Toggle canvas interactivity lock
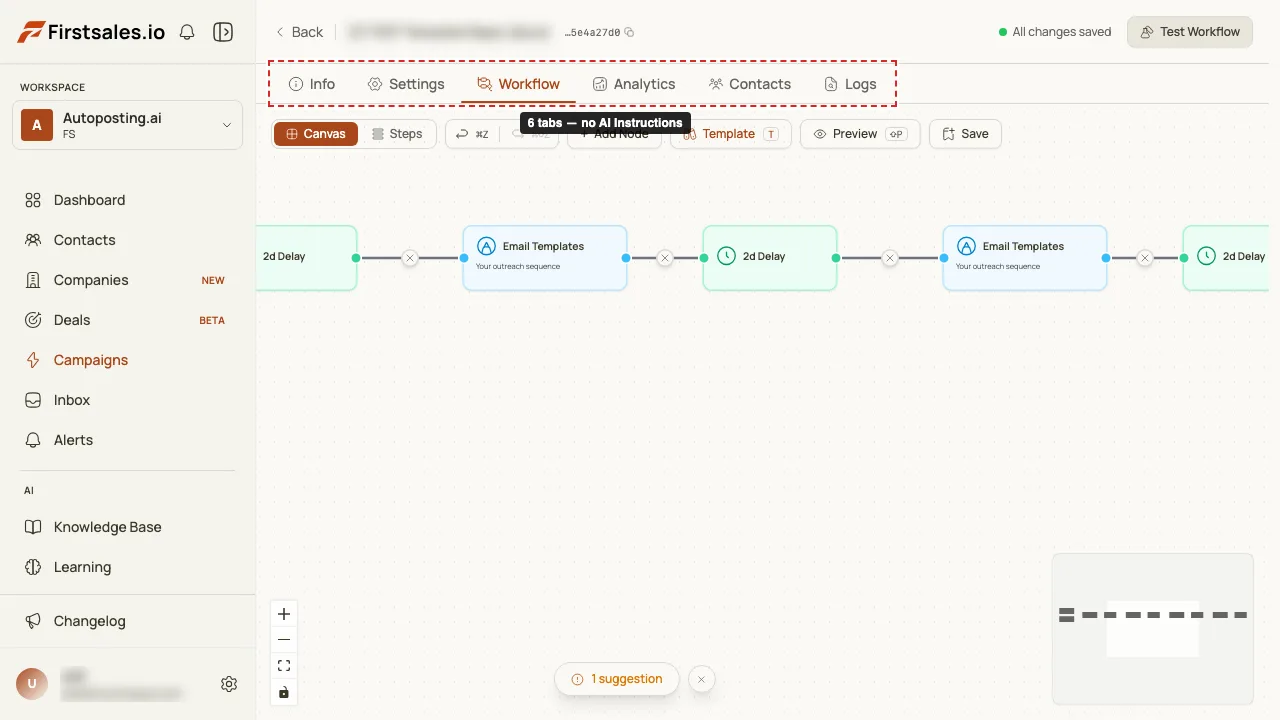1280x720 pixels. (x=284, y=692)
